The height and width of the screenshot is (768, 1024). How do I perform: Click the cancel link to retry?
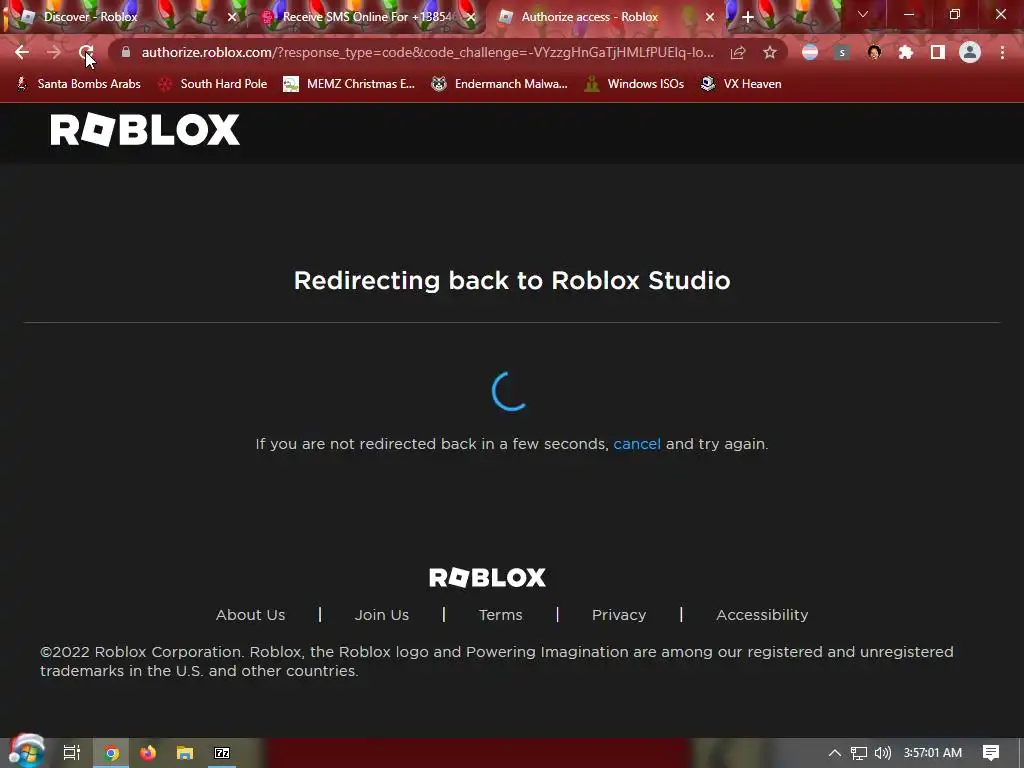pyautogui.click(x=637, y=444)
